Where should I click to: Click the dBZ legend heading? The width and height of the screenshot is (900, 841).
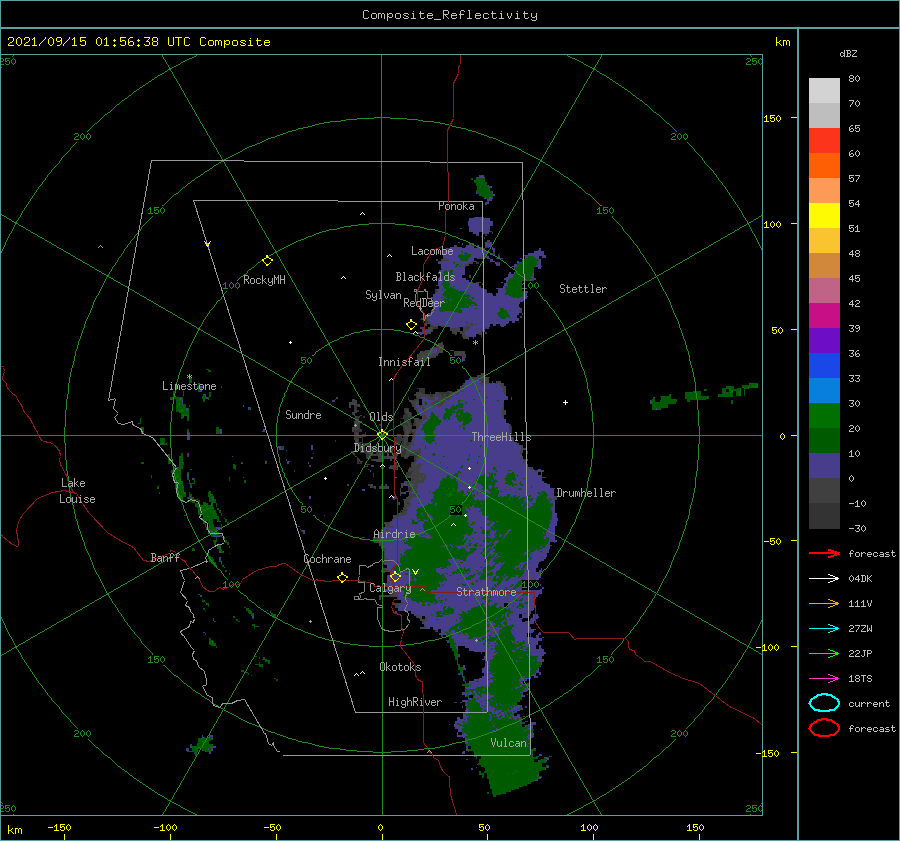pos(848,53)
